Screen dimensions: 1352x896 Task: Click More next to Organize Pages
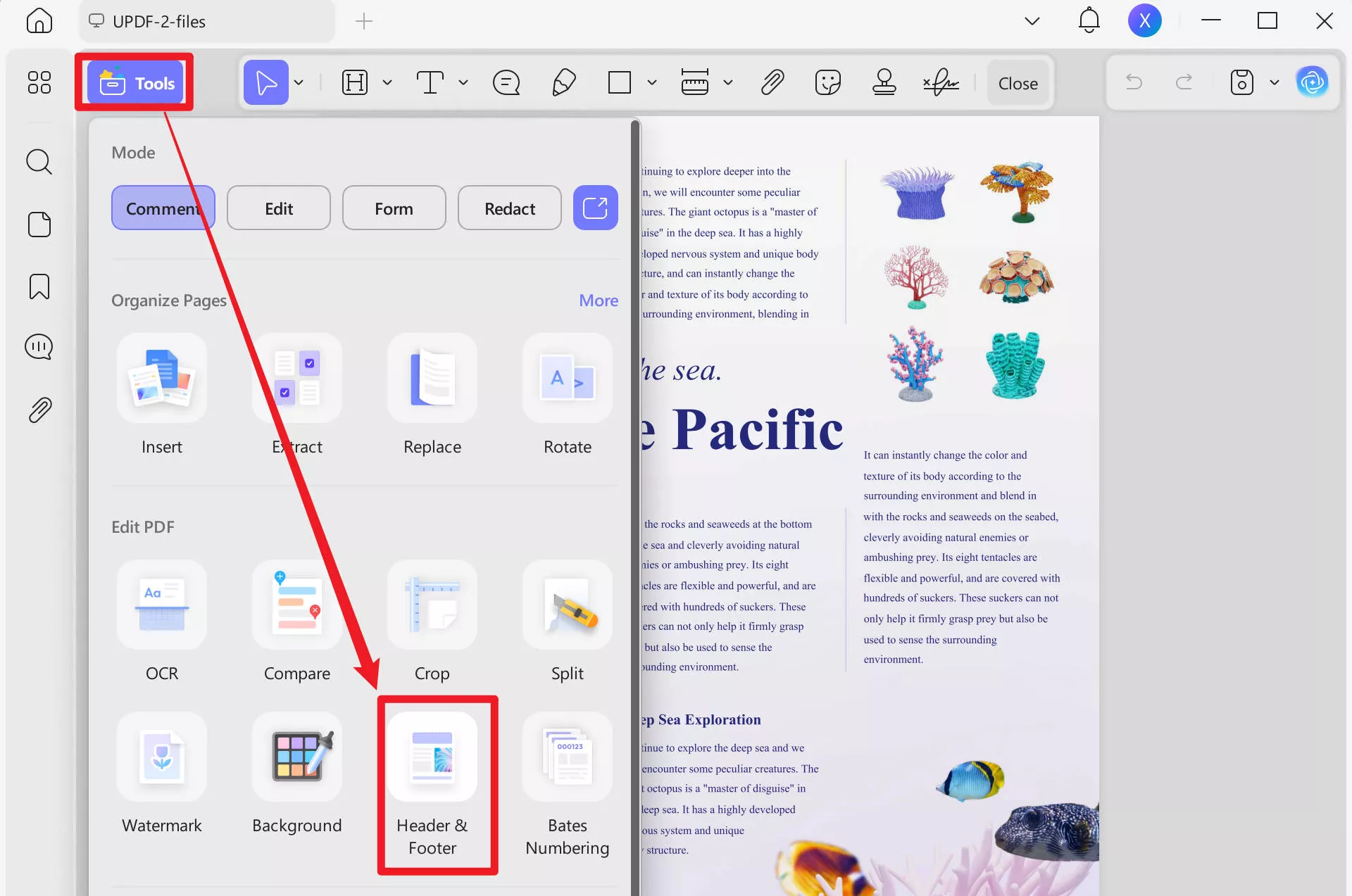[598, 300]
